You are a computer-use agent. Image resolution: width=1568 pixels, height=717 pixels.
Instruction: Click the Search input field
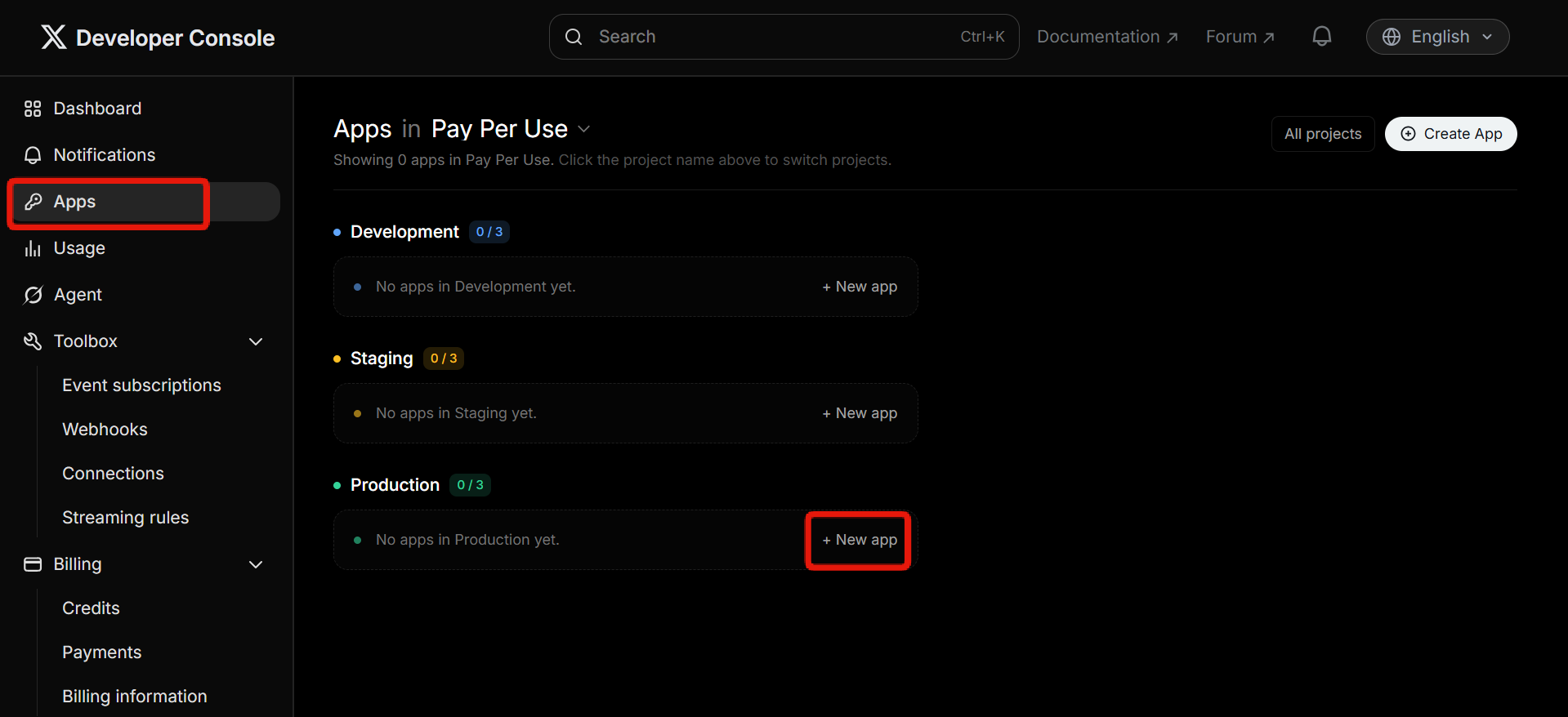tap(784, 37)
